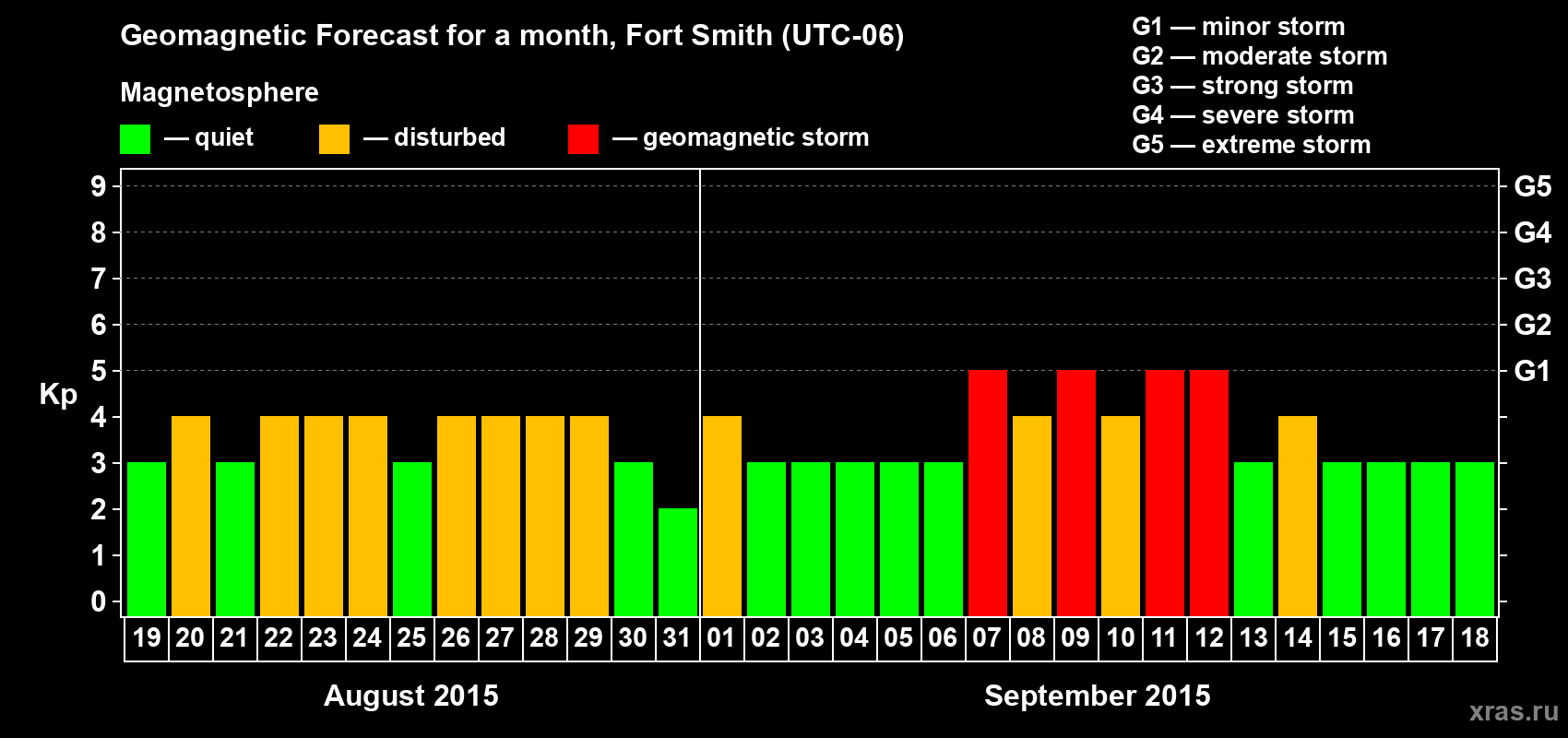Select the August 19 green bar
The width and height of the screenshot is (1568, 738).
147,539
